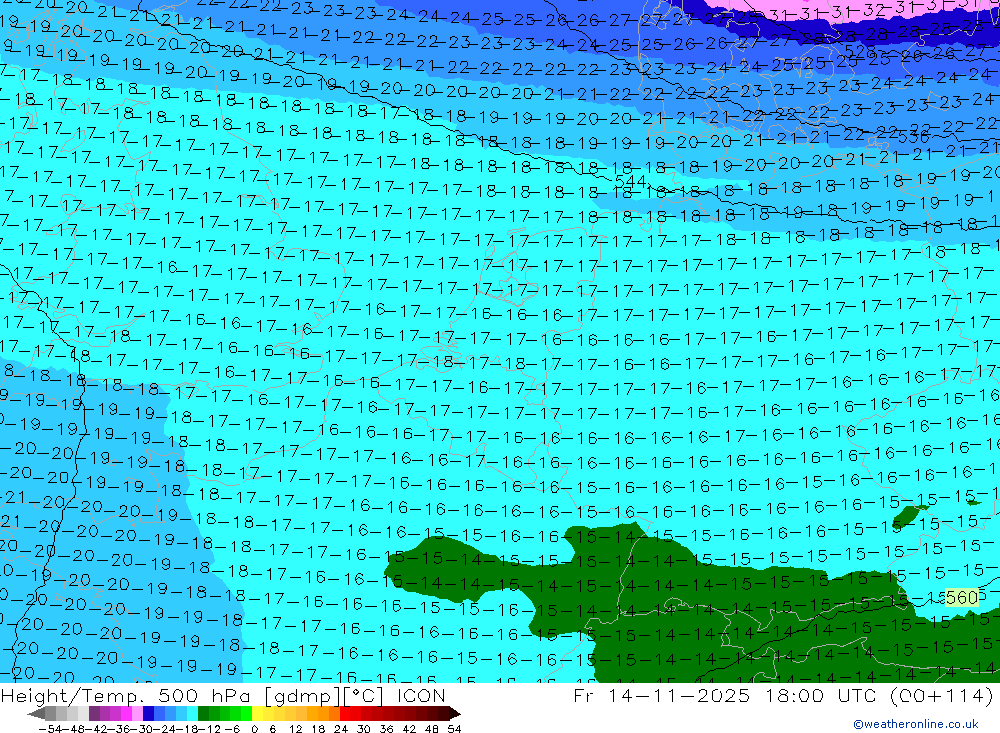The width and height of the screenshot is (1000, 733).
Task: Click the left arrow end of color scale
Action: [x=36, y=714]
